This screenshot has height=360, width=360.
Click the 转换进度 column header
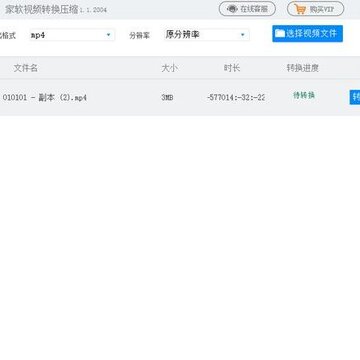[303, 68]
